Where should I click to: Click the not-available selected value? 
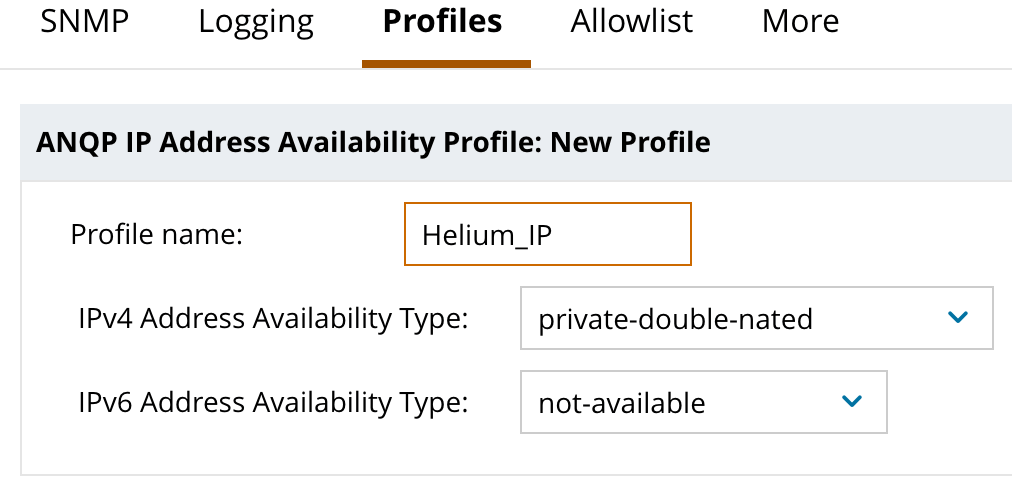[x=621, y=404]
